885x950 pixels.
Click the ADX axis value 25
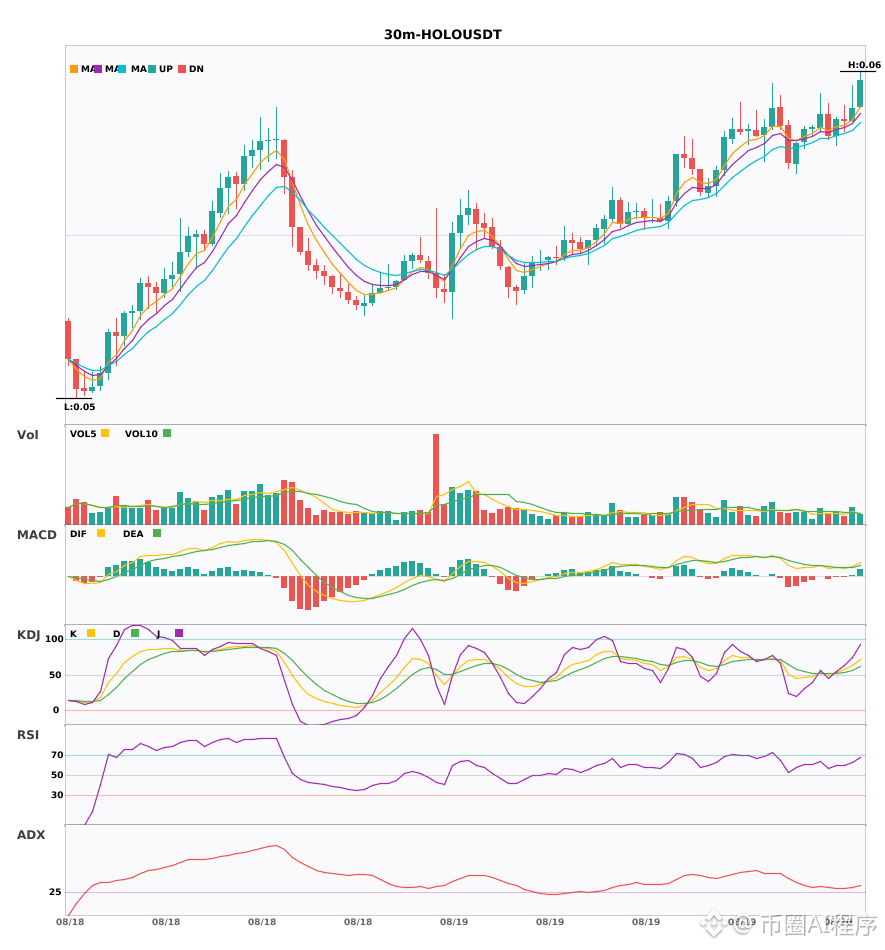pyautogui.click(x=55, y=892)
